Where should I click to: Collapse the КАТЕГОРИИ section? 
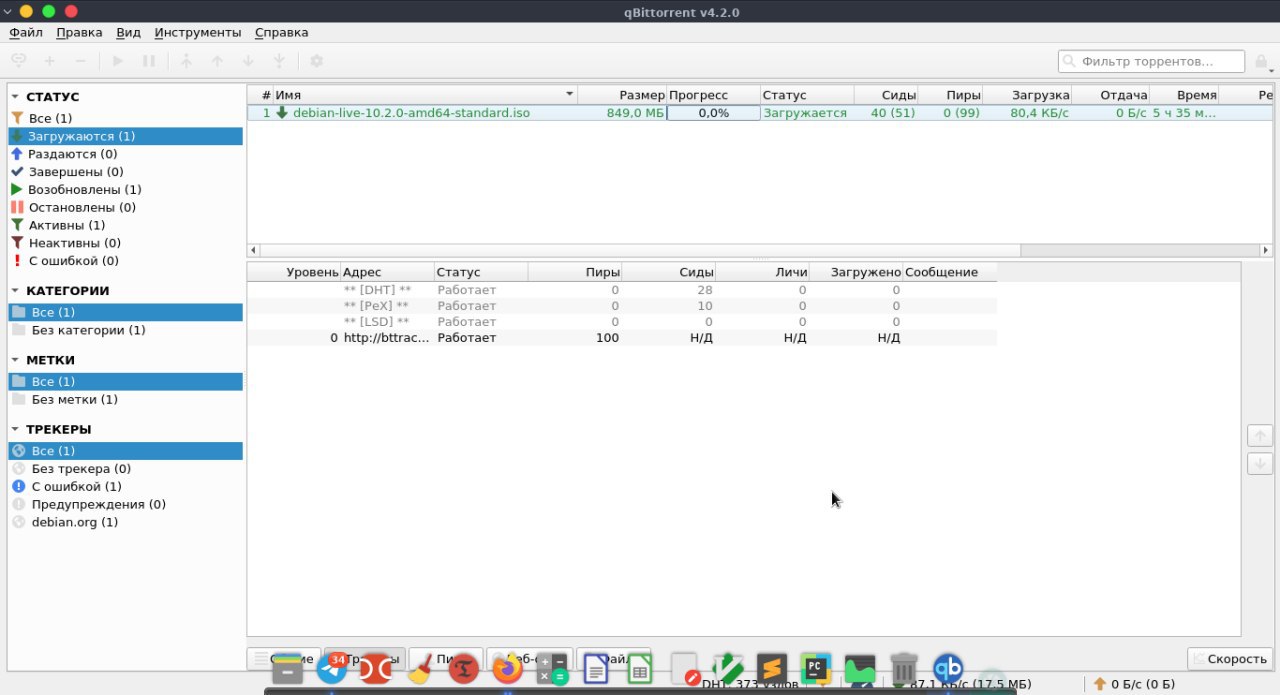[x=15, y=291]
